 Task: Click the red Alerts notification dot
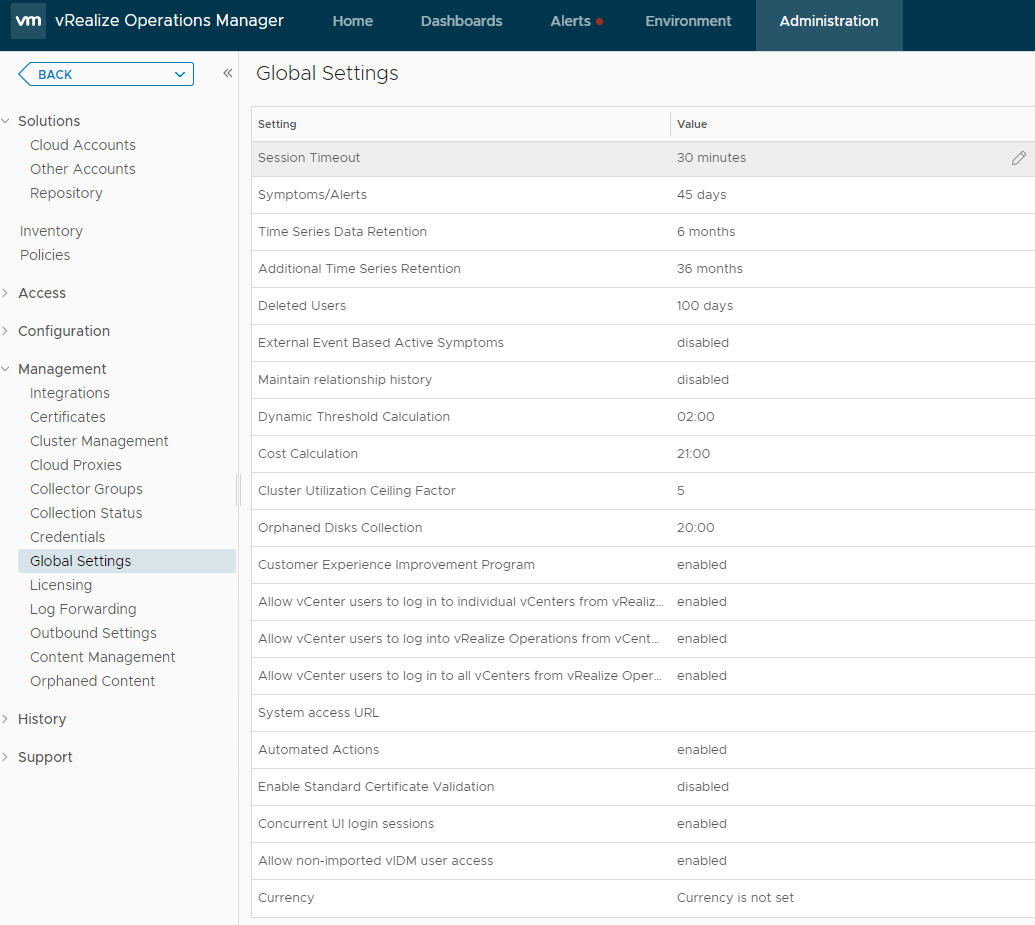(x=599, y=21)
